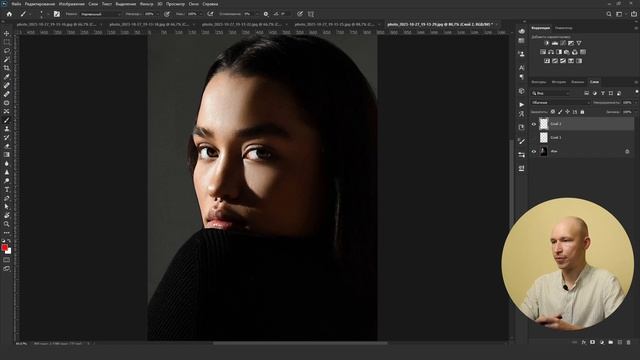Switch to the Каналы tab

[x=578, y=82]
